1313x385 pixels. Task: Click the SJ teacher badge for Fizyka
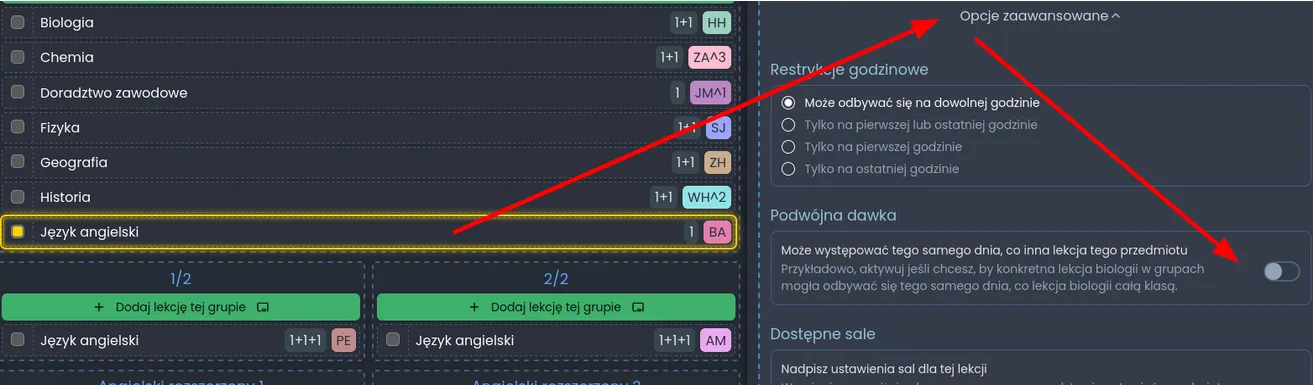(x=718, y=127)
